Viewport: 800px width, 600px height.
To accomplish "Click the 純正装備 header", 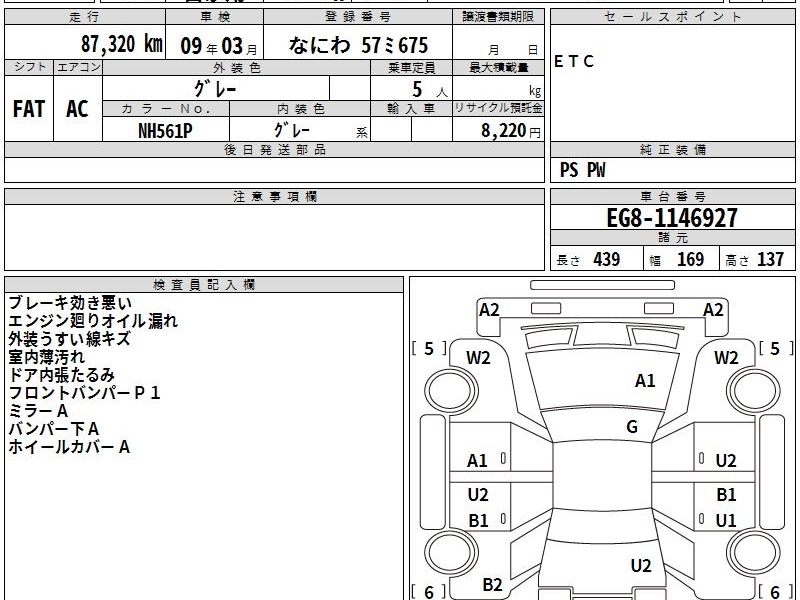I will (672, 150).
